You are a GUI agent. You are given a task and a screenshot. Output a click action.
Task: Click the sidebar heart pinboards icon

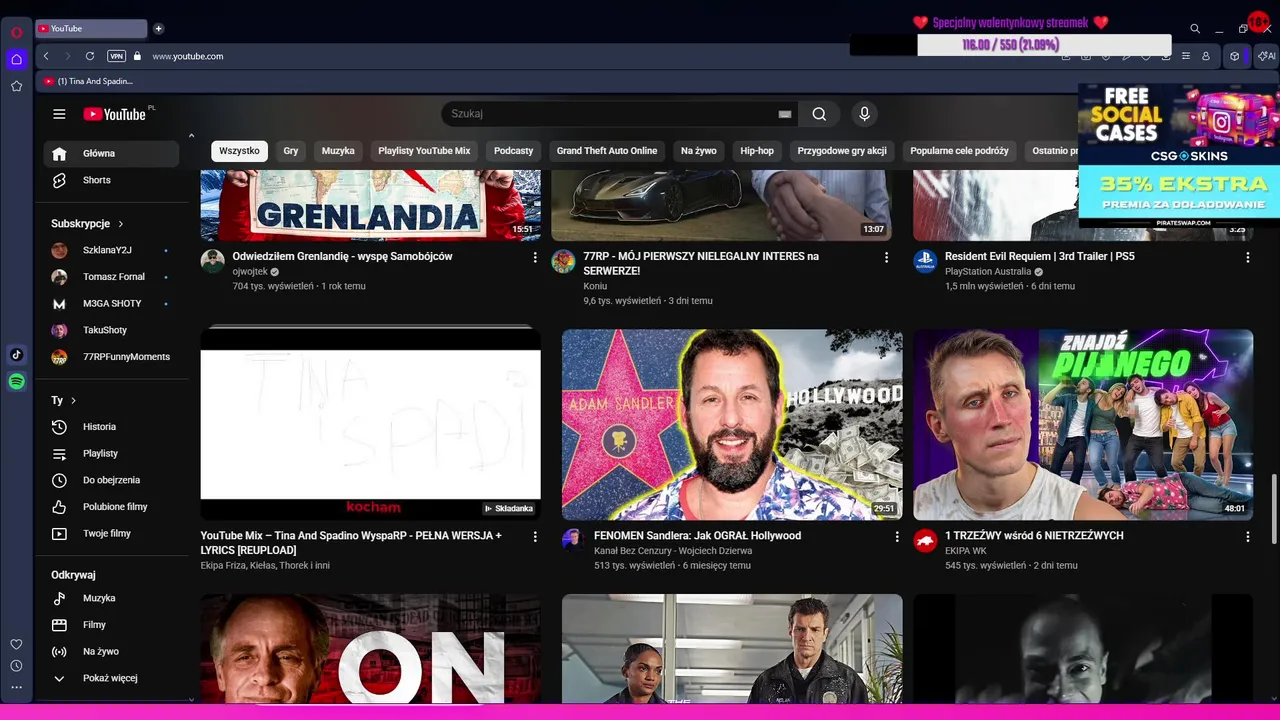(x=16, y=644)
